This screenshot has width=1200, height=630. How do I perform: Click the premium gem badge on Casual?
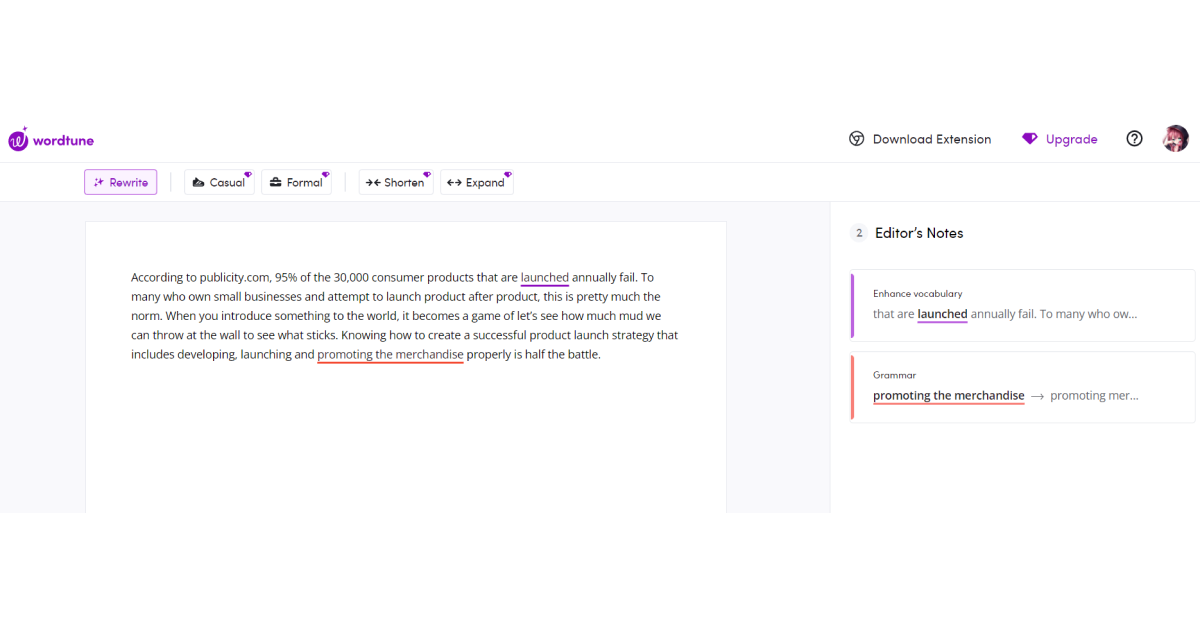(x=248, y=174)
